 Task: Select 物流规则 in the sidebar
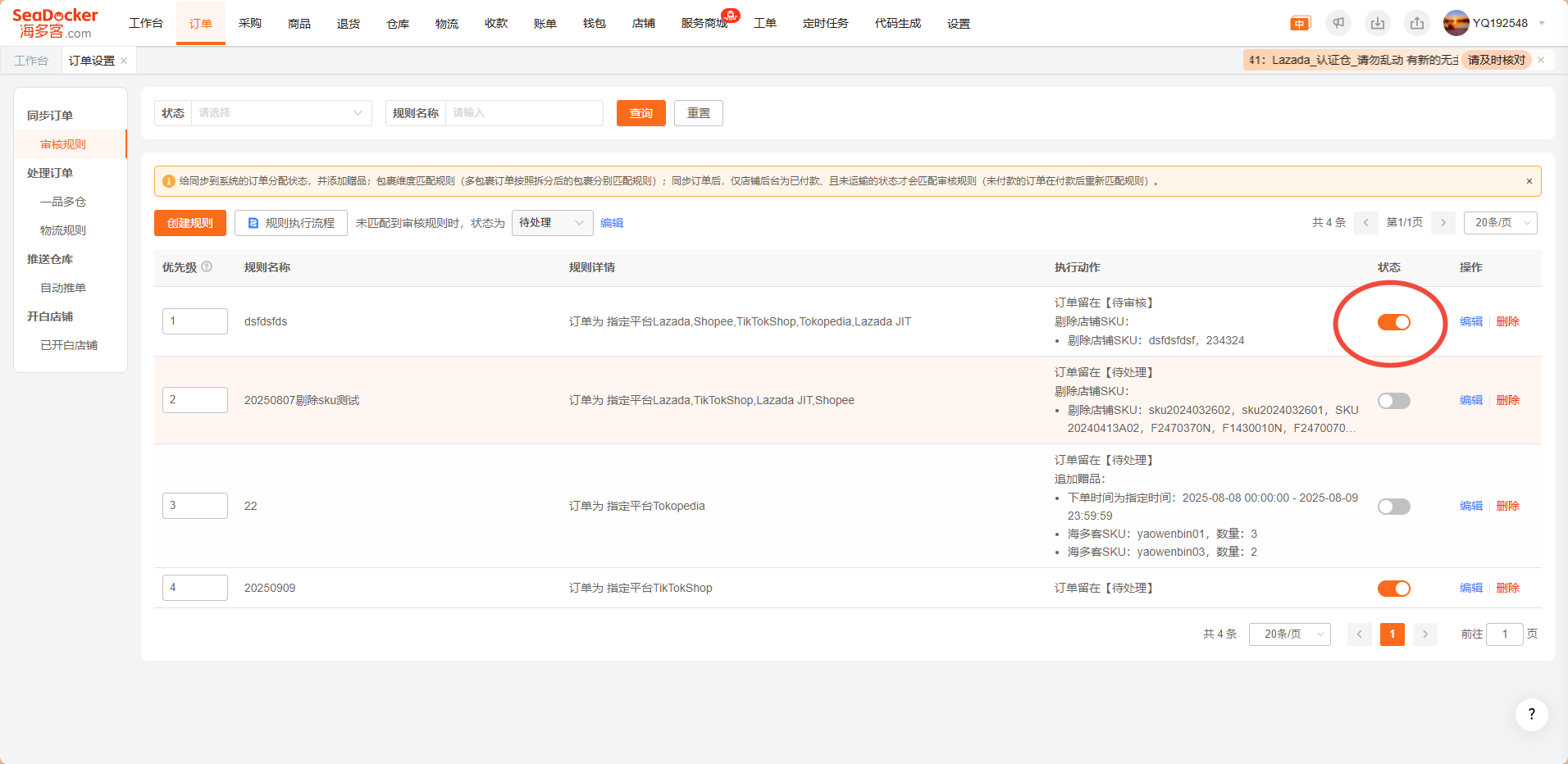point(63,230)
